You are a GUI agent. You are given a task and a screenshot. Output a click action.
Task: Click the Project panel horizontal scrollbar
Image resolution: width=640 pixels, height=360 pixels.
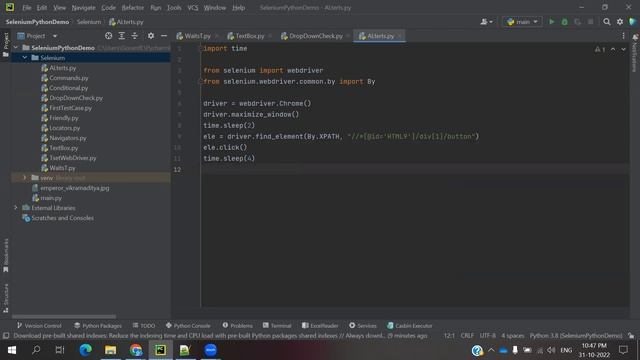tap(64, 316)
